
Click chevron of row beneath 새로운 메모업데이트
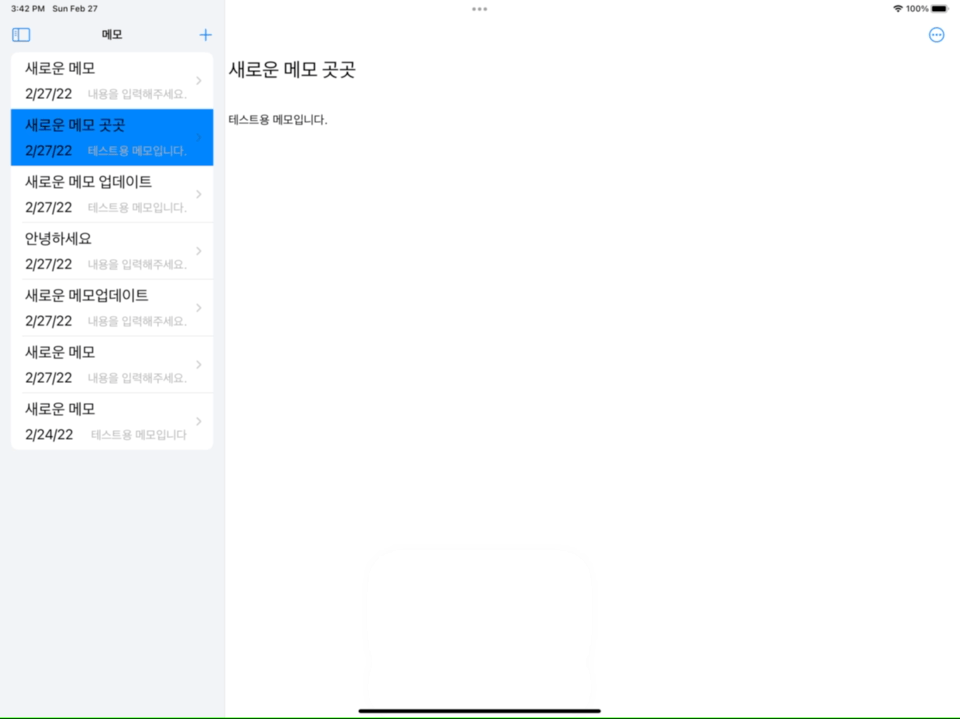coord(199,364)
